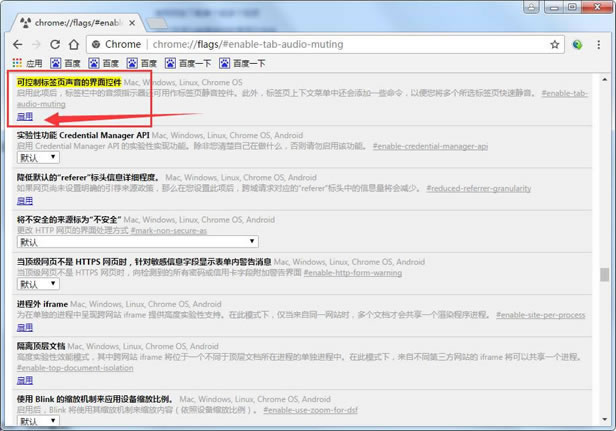Click the scrollbar up arrow
Viewport: 616px width, 431px height.
(604, 79)
